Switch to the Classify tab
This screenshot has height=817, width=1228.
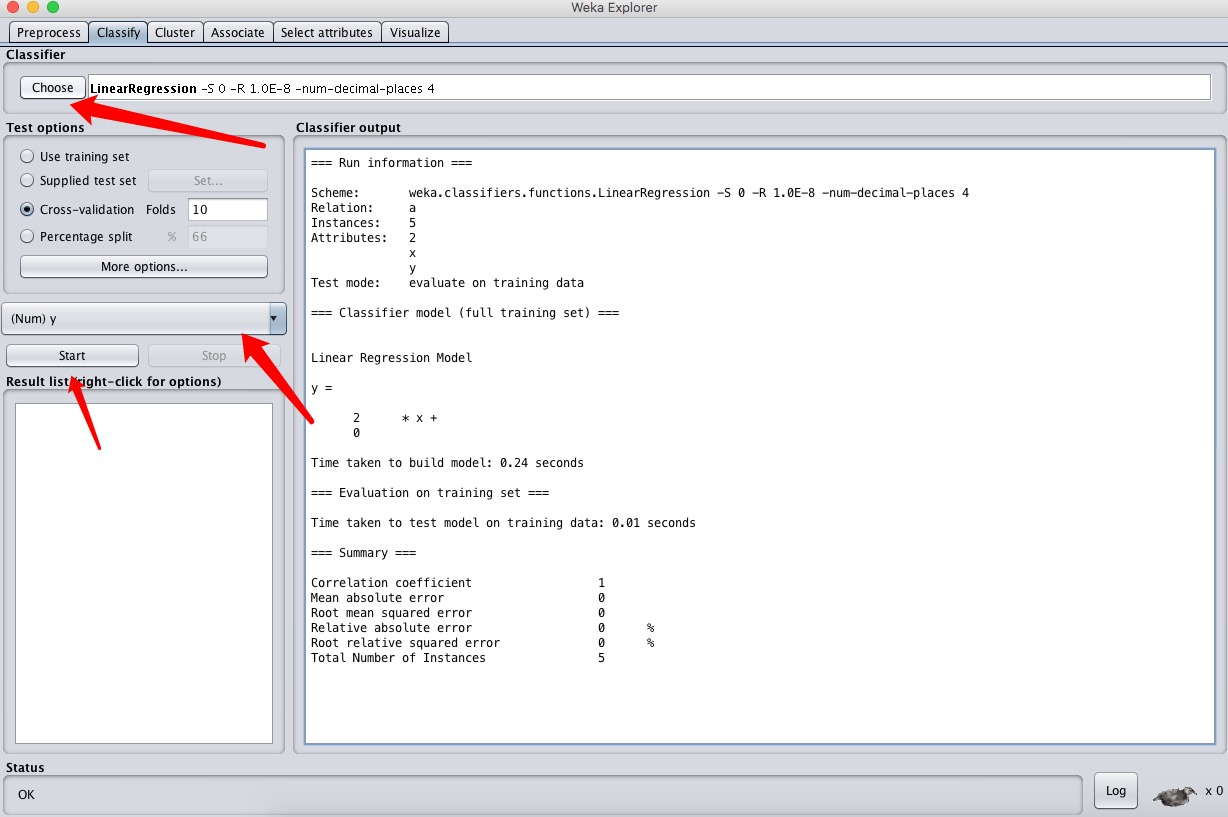pyautogui.click(x=118, y=33)
